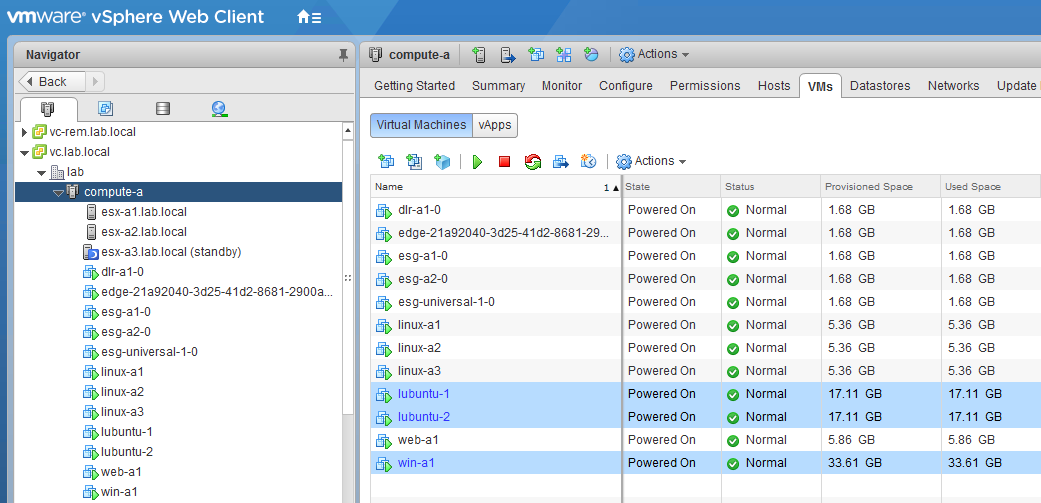Click the green Power On play icon
1041x503 pixels.
coord(478,161)
